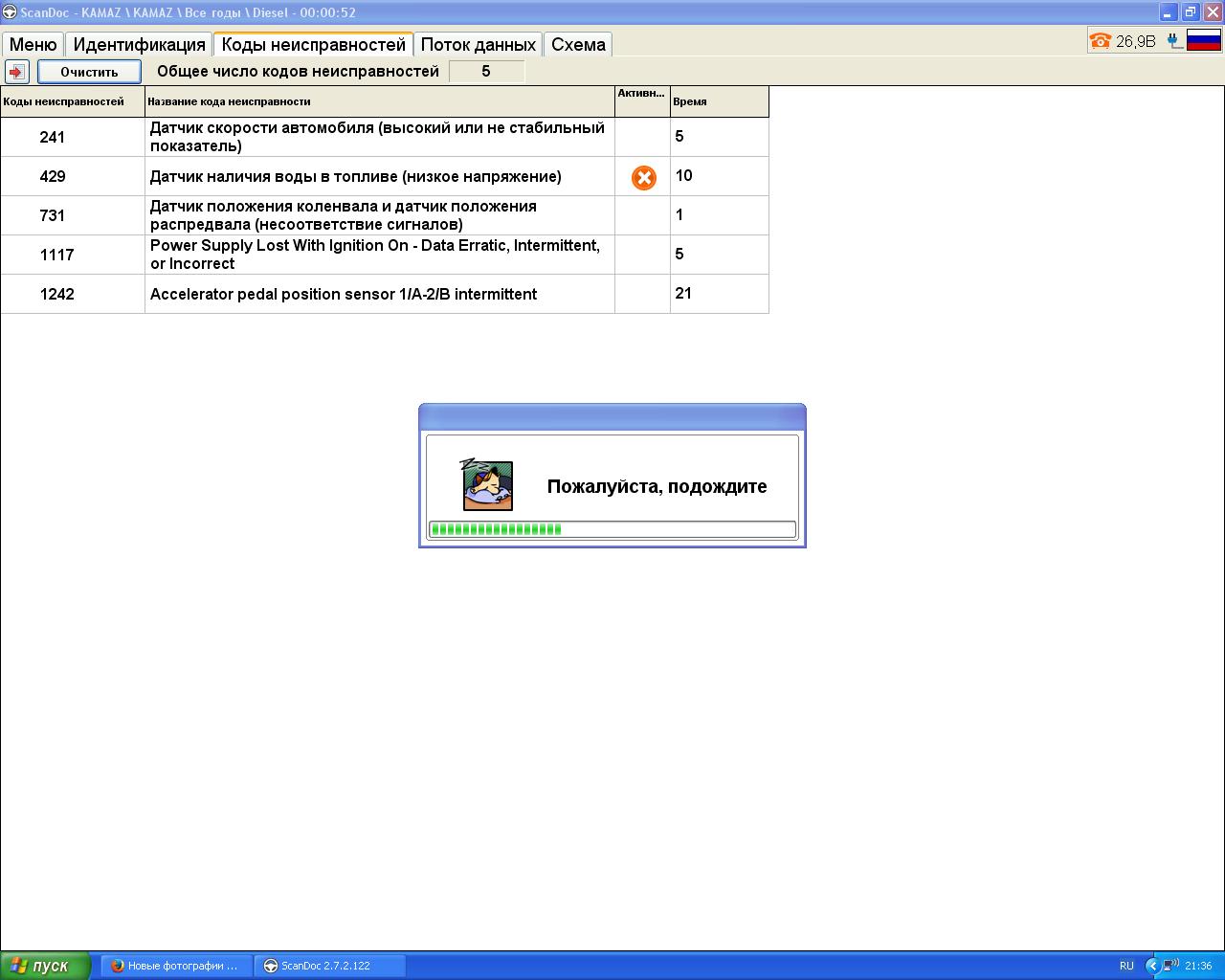
Task: Switch to the Идентификация tab
Action: (x=140, y=45)
